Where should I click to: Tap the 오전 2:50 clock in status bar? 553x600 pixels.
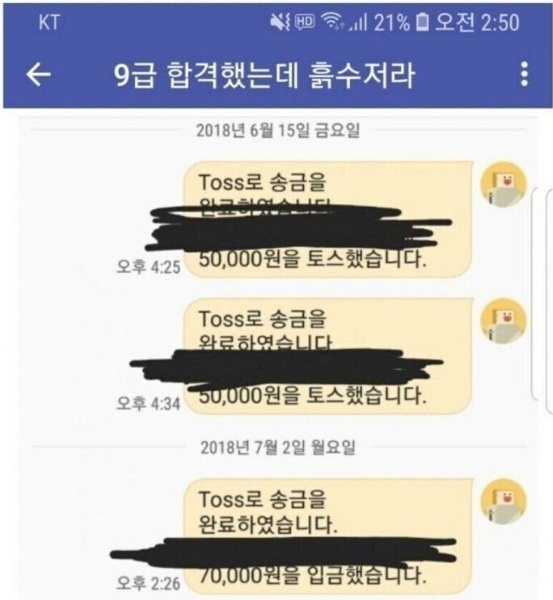[x=477, y=22]
